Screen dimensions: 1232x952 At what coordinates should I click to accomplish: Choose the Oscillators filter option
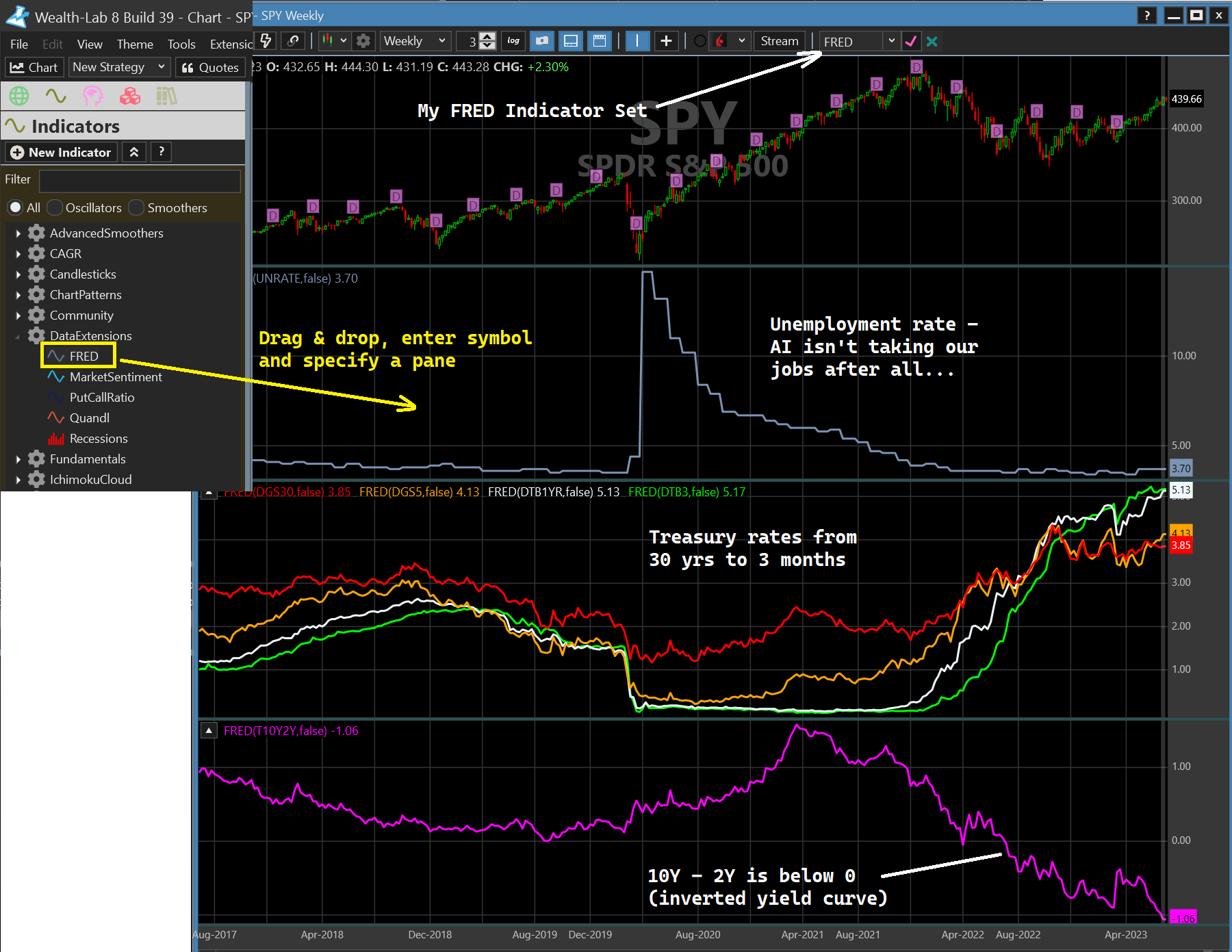point(55,207)
